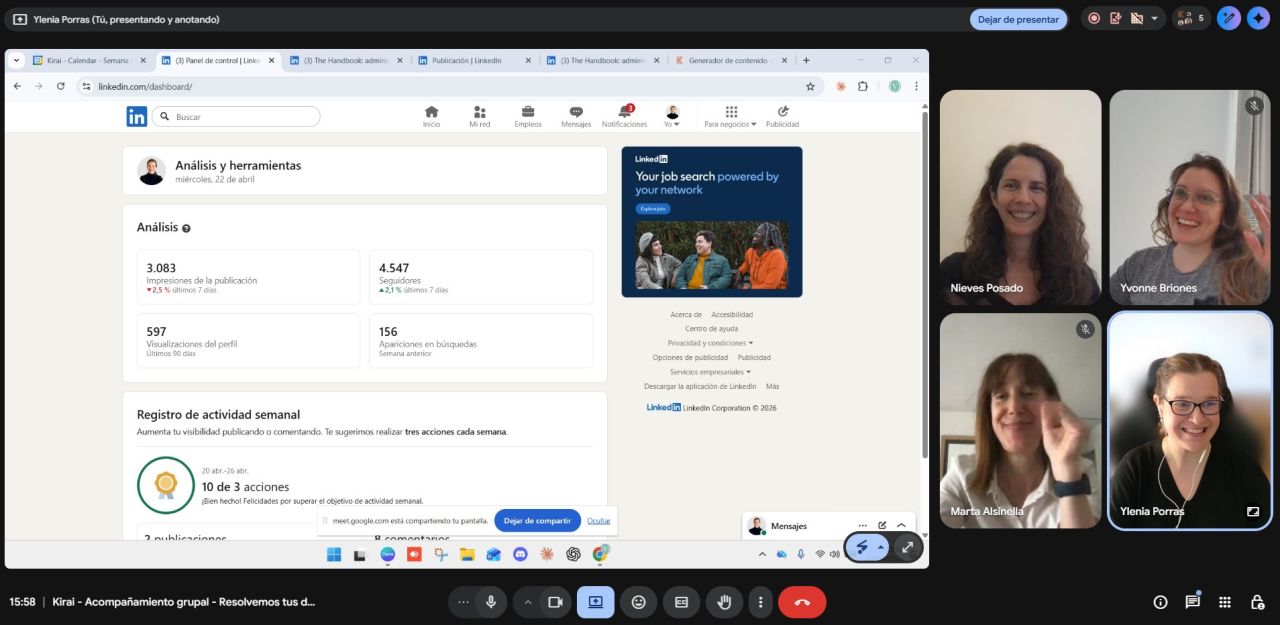Viewport: 1280px width, 625px height.
Task: Open the 597 Visualizaciones del perfil card
Action: point(248,341)
